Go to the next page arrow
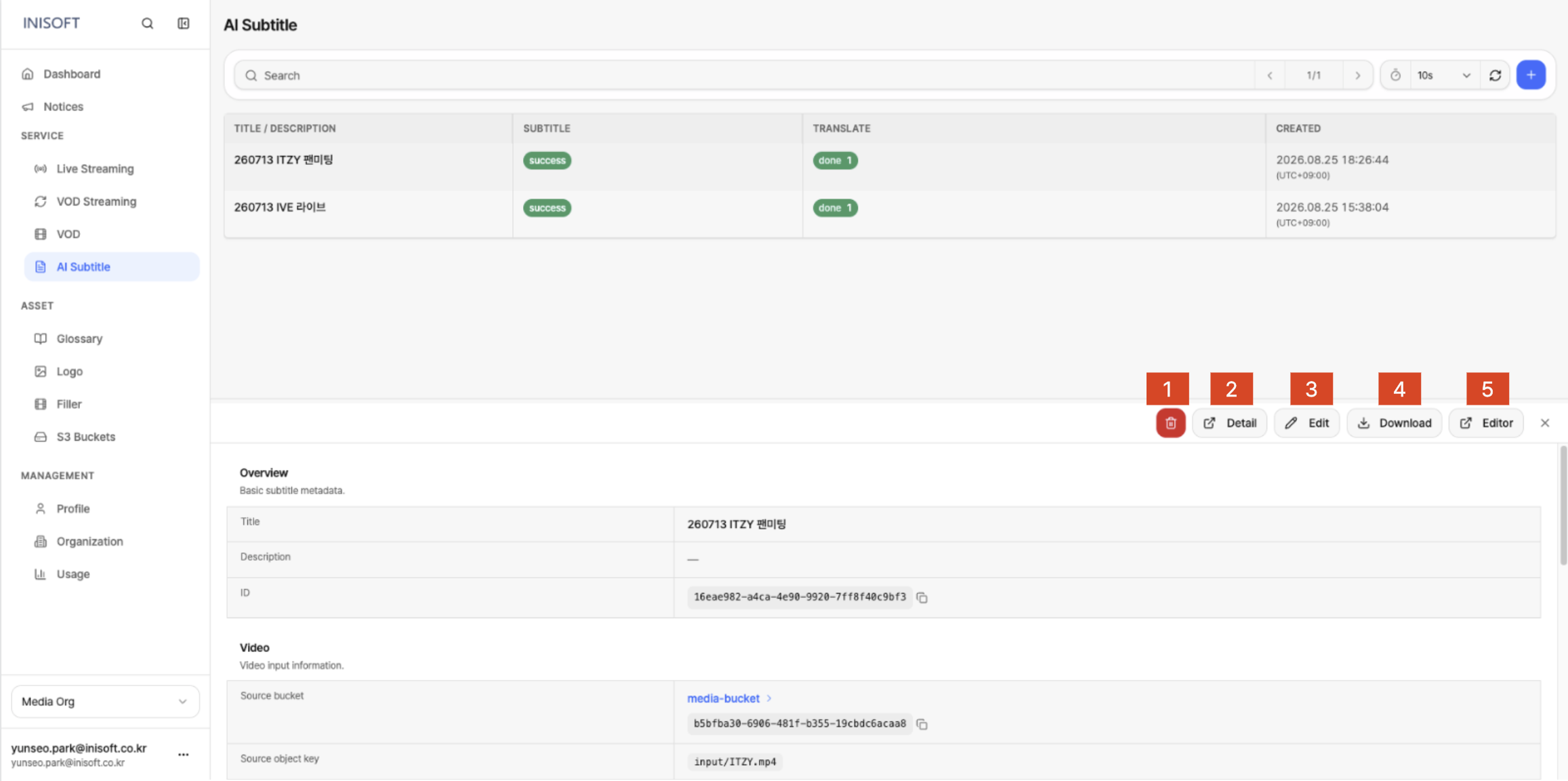Screen dimensions: 1568x781 [1358, 75]
